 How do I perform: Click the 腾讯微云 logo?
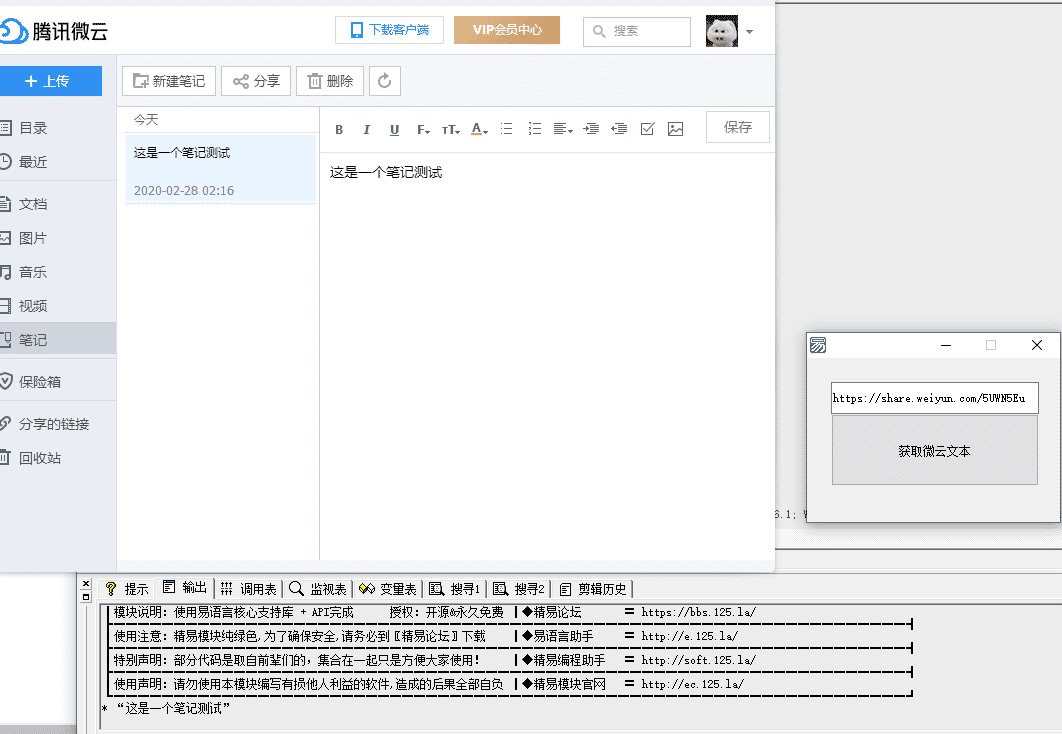tap(53, 31)
